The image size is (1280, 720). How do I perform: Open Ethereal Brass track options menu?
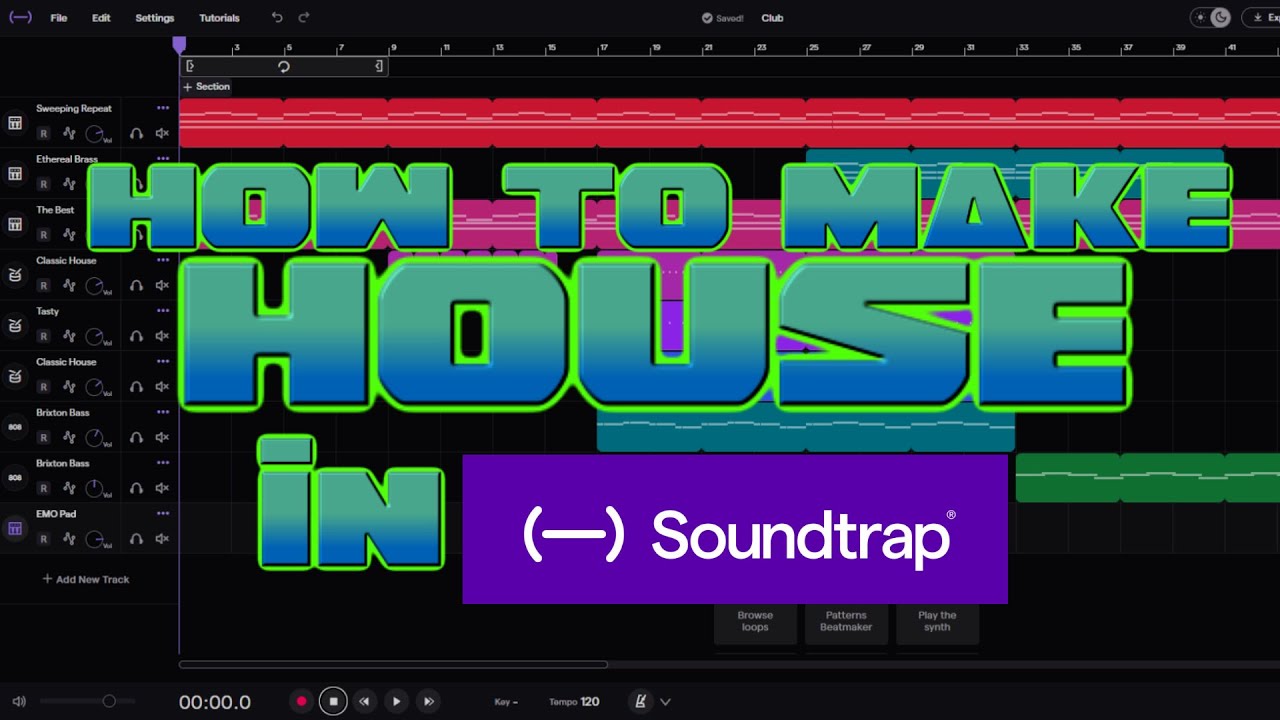click(163, 159)
